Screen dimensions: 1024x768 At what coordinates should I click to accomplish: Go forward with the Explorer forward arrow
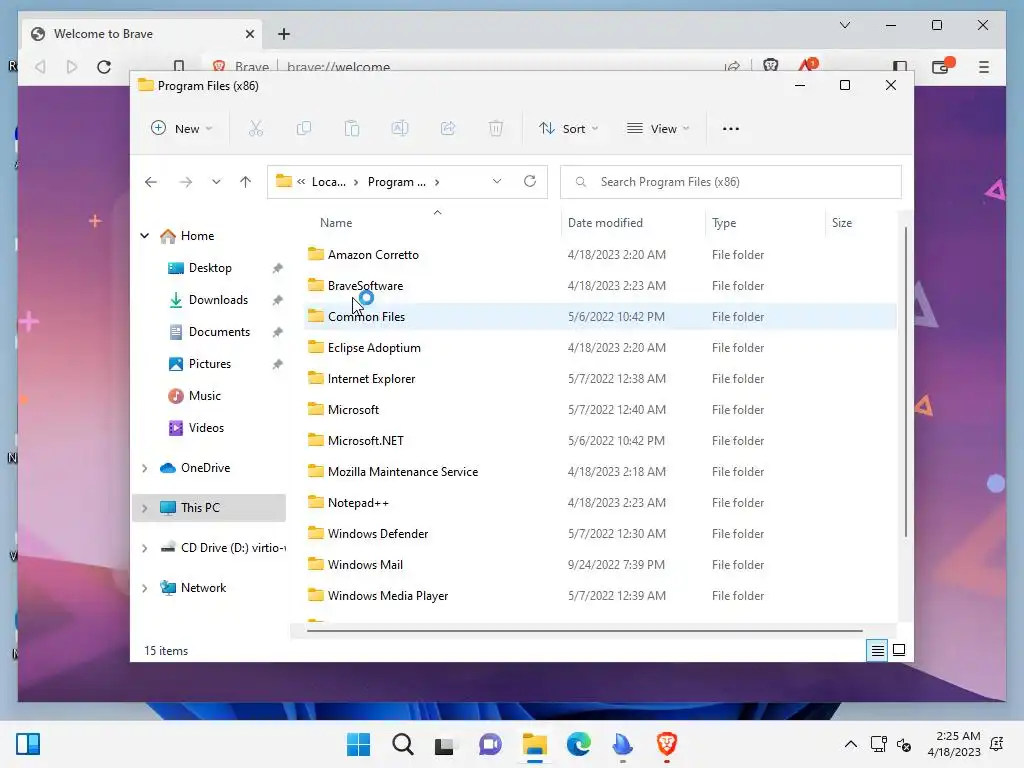(185, 182)
